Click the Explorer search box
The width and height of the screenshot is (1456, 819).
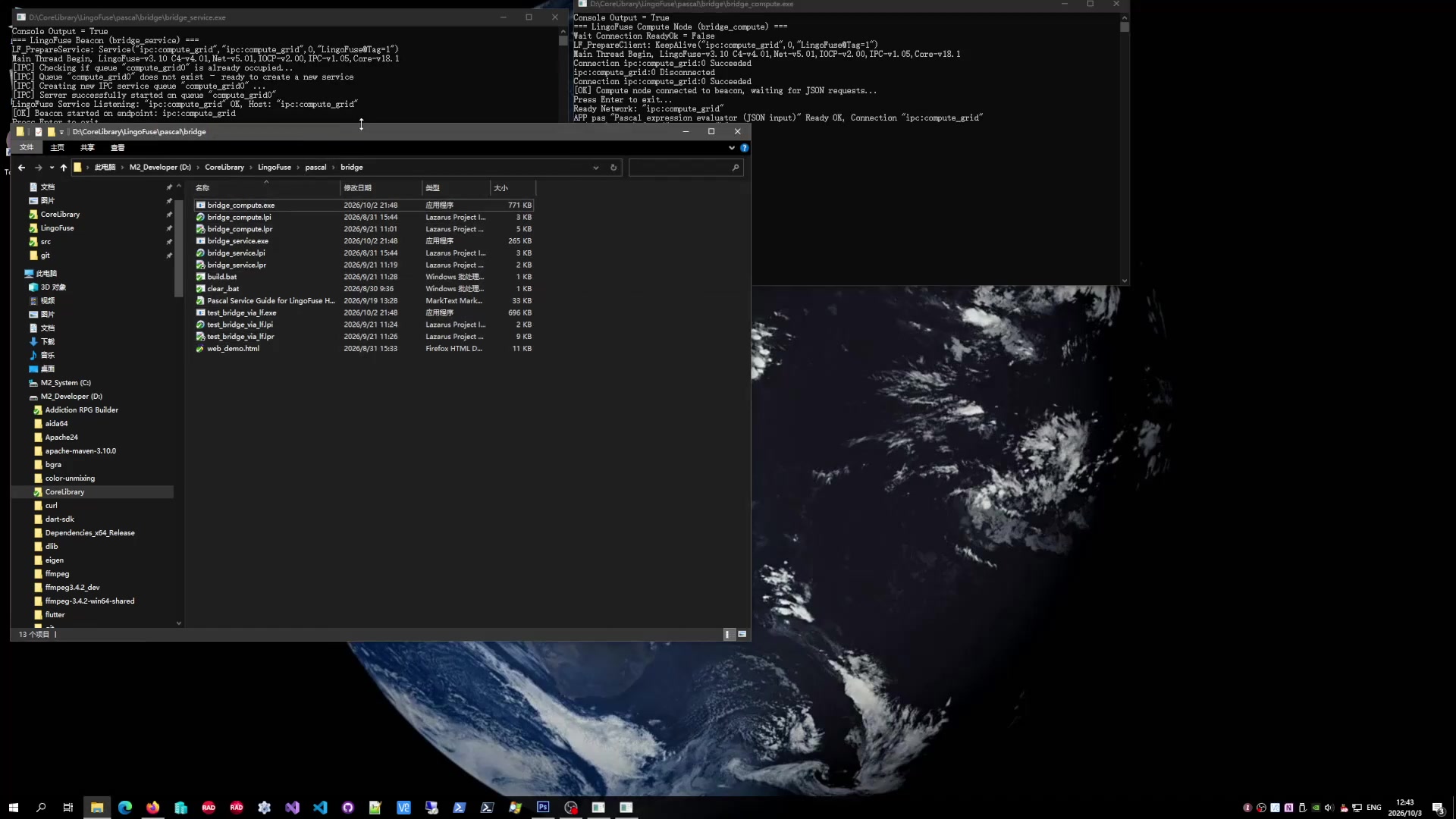coord(685,168)
